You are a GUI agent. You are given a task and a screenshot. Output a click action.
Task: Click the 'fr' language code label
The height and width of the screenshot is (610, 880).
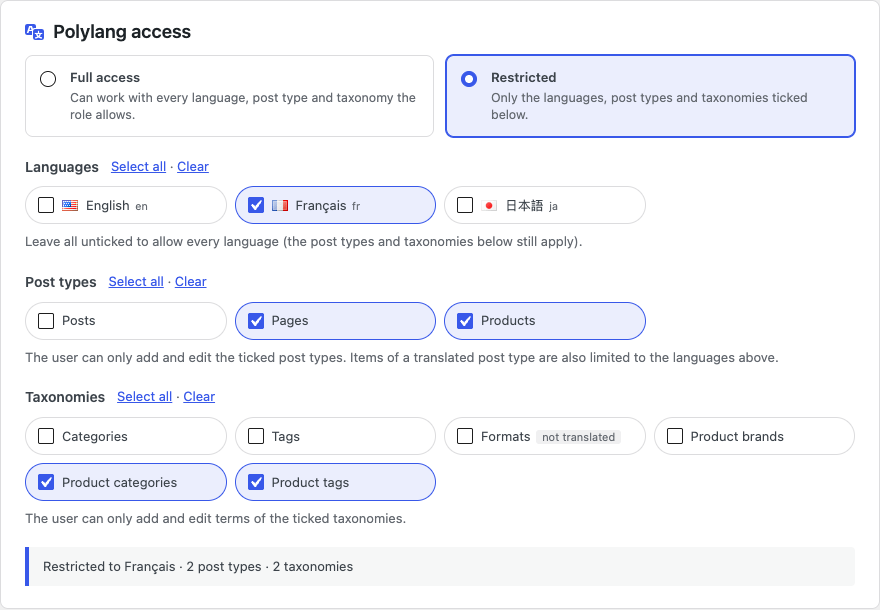click(x=356, y=207)
